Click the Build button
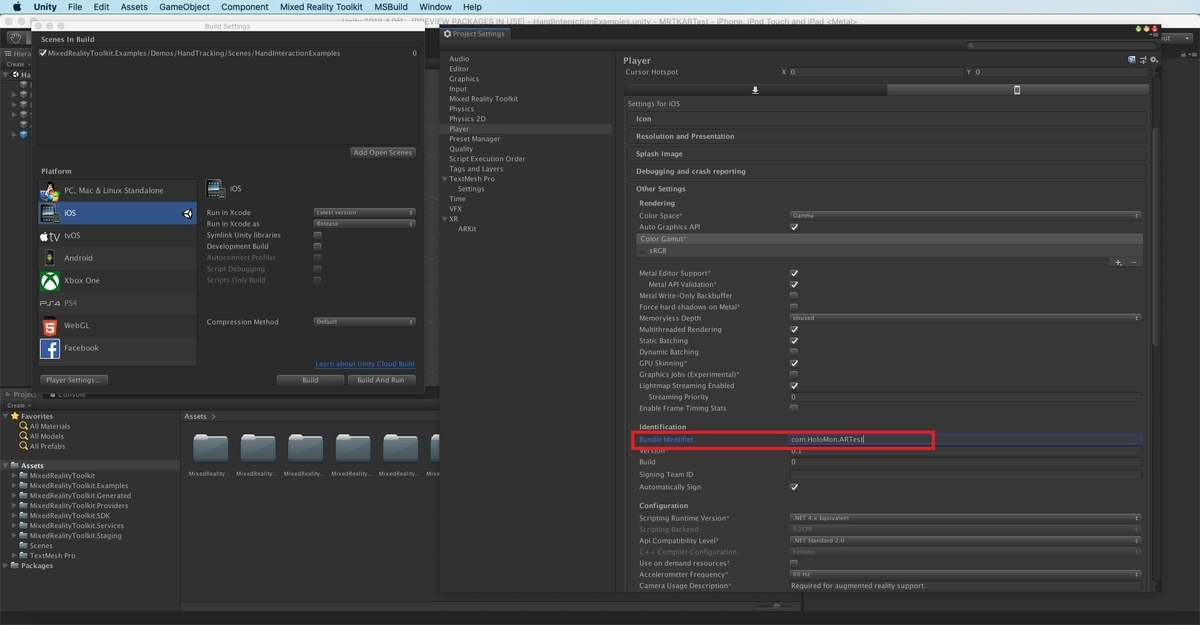 coord(310,380)
